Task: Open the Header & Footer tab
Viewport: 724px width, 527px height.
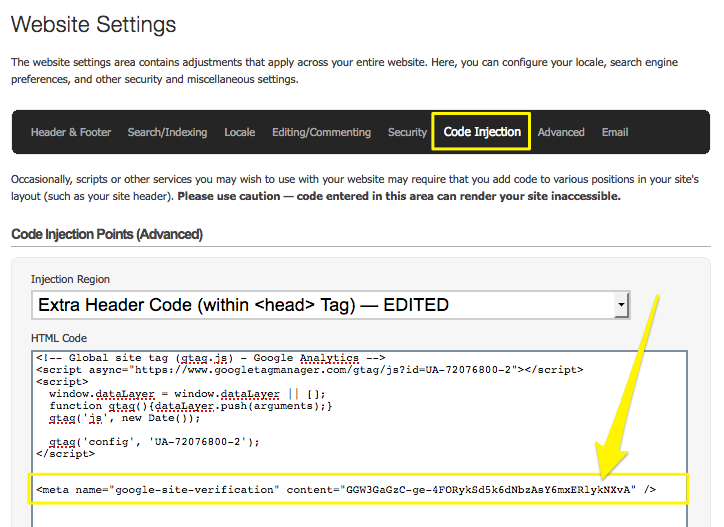Action: coord(71,132)
